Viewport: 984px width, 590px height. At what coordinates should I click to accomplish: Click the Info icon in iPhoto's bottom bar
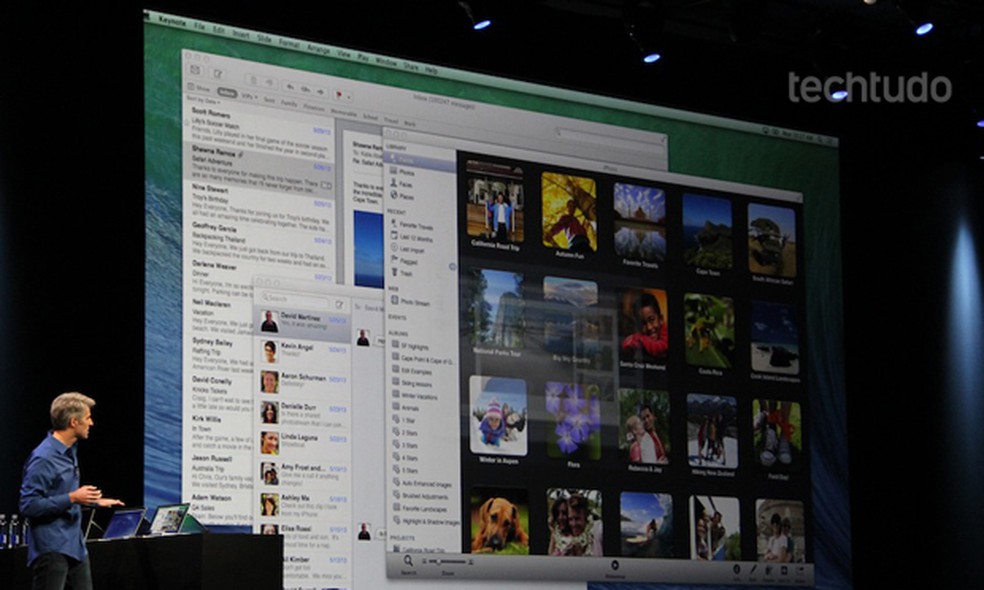(736, 567)
